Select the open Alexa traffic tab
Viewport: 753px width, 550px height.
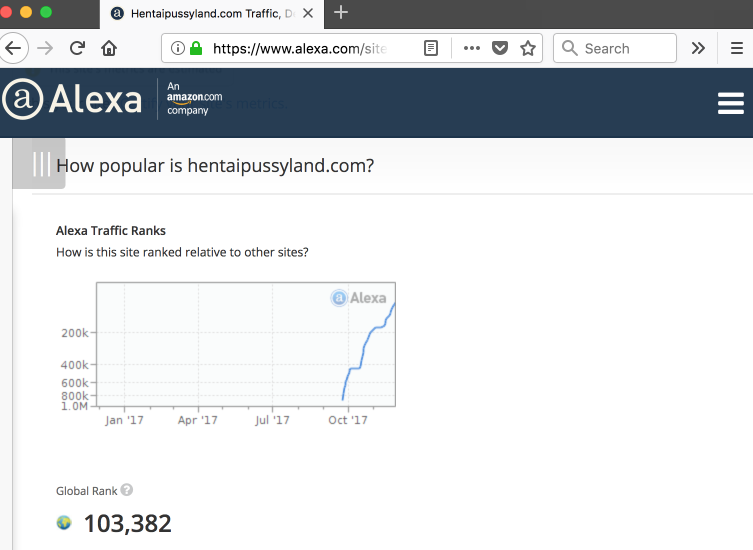210,13
